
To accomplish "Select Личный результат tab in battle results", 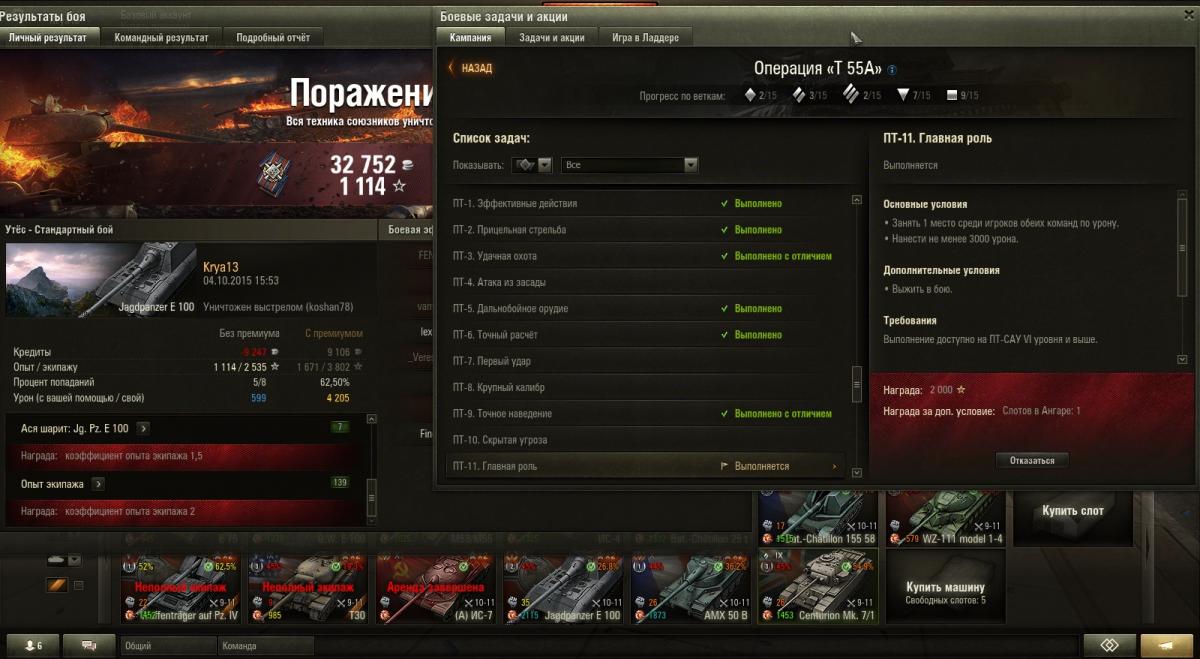I will click(x=47, y=37).
